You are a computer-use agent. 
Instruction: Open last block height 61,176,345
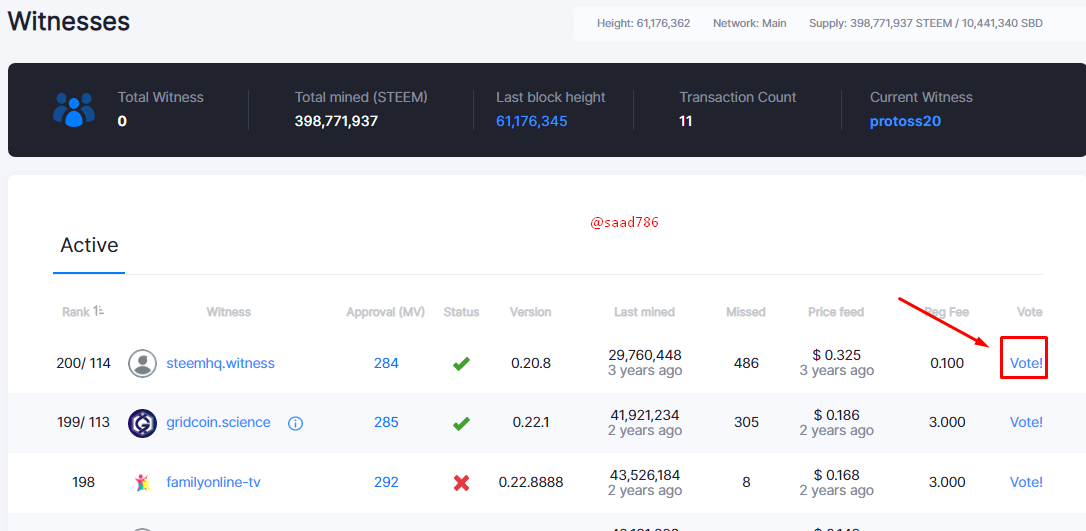pyautogui.click(x=531, y=121)
